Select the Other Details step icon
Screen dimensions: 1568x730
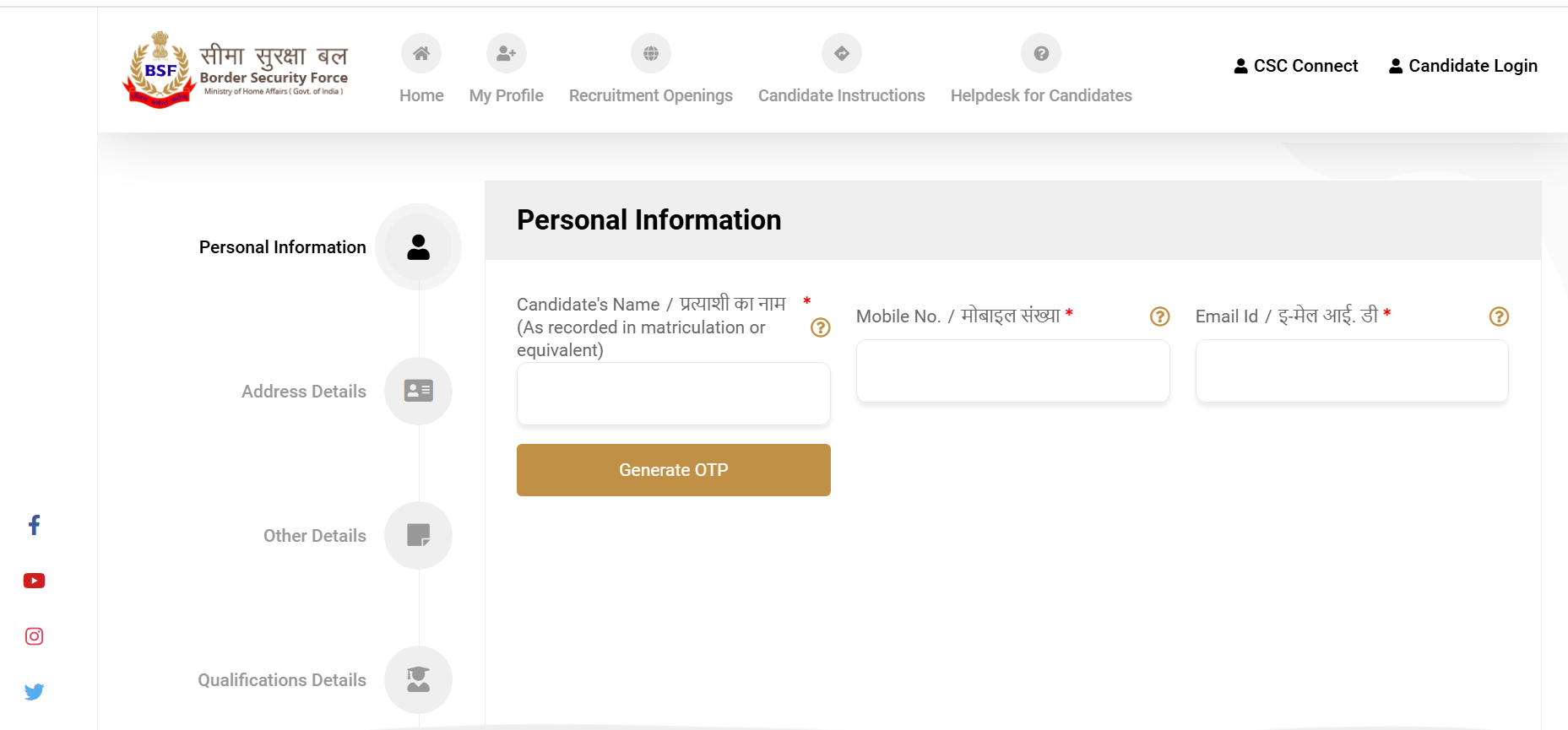[x=418, y=535]
